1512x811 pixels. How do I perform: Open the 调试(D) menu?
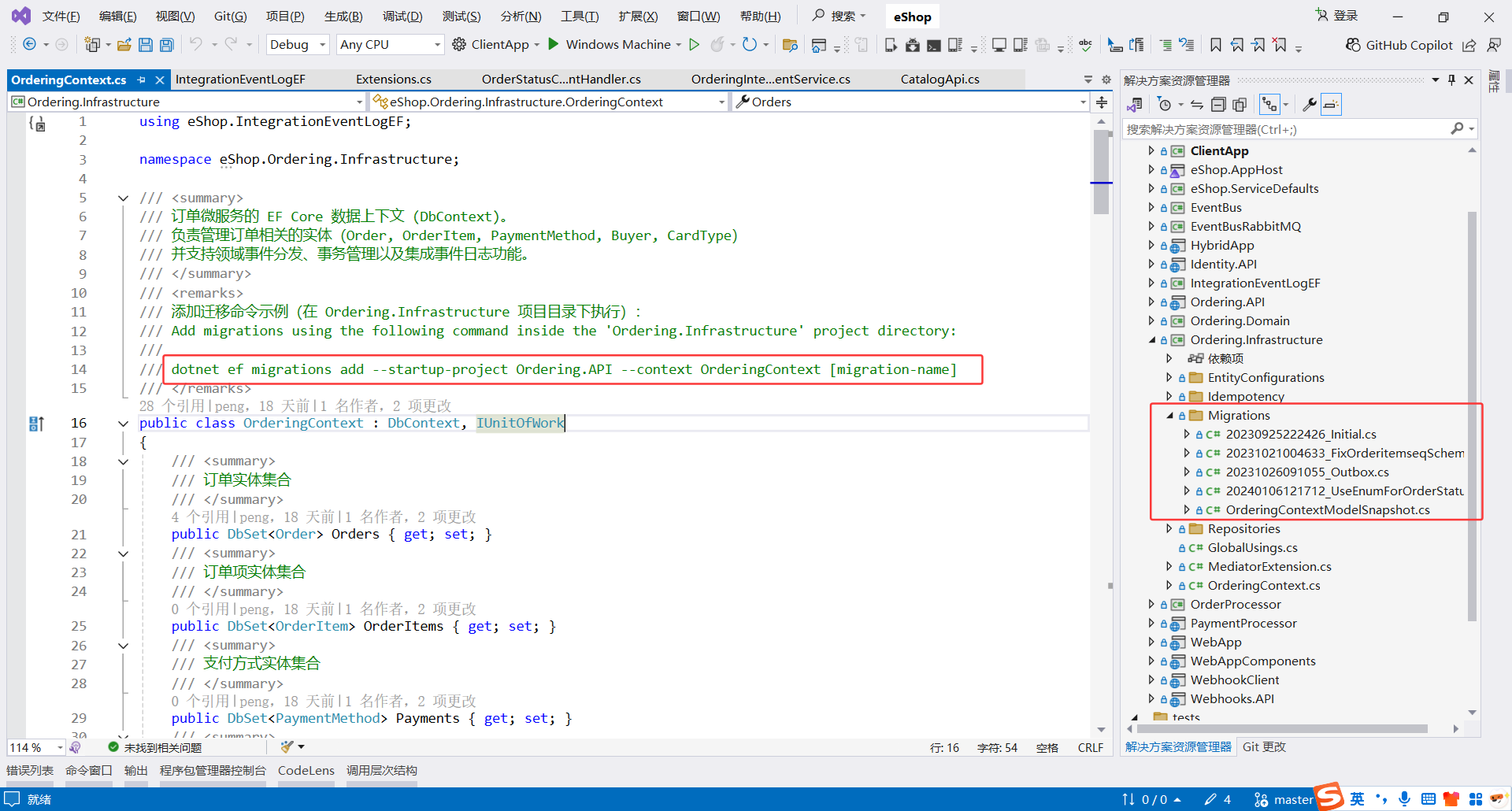[x=402, y=16]
